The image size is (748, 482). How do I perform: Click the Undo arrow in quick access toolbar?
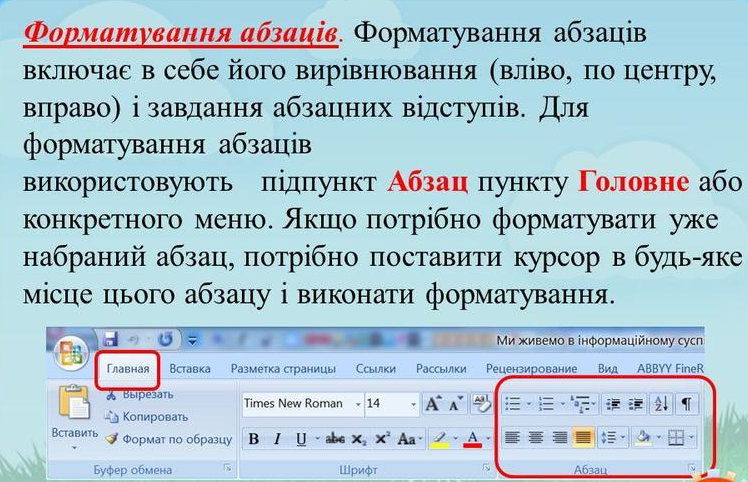point(133,340)
